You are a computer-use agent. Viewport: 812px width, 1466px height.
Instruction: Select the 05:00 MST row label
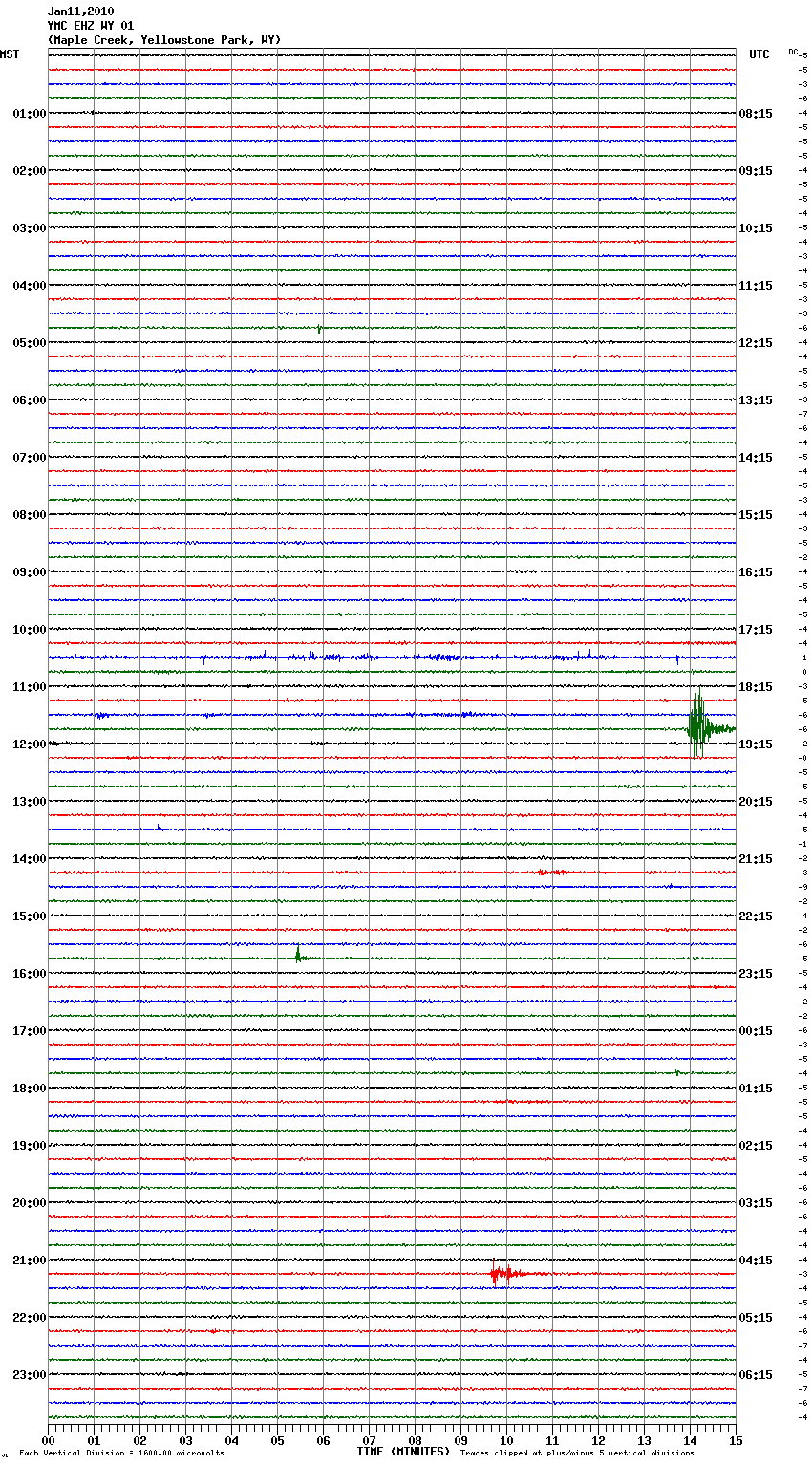(30, 343)
